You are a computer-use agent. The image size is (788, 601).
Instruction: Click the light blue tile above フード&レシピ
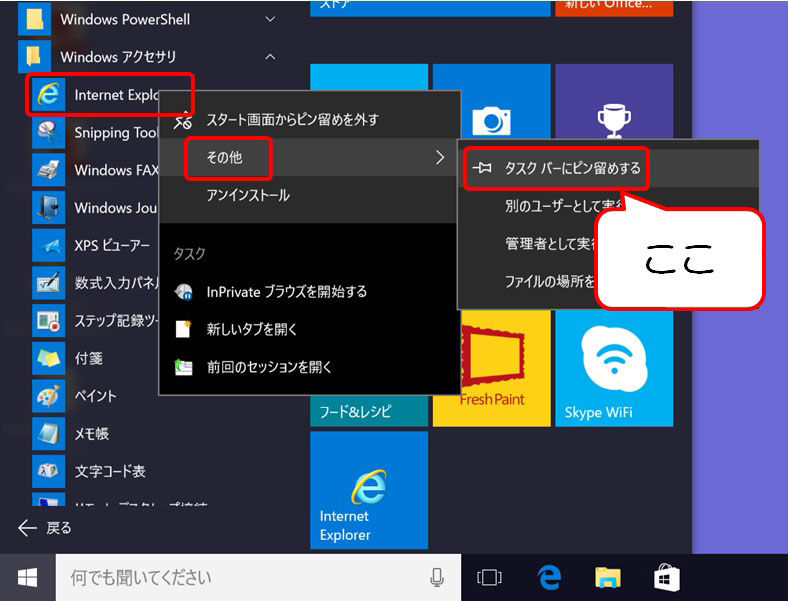coord(369,78)
